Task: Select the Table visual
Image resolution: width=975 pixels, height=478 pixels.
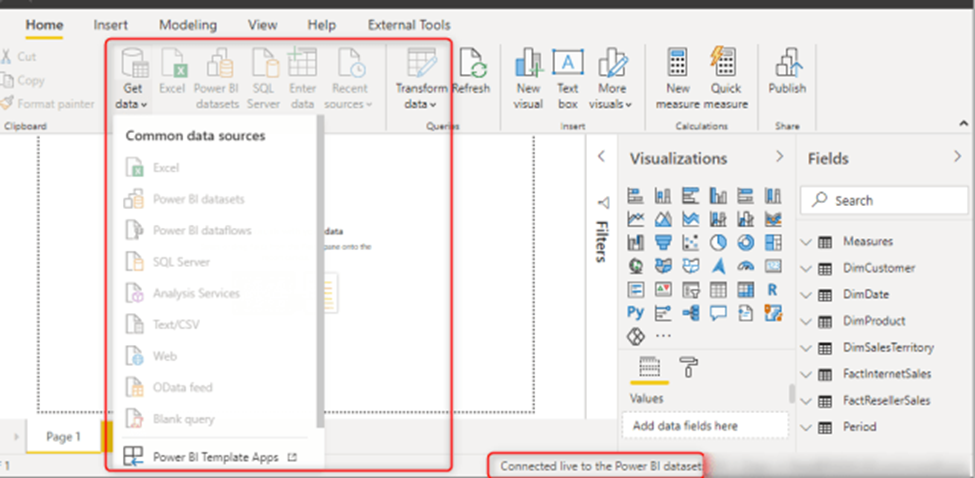Action: (718, 289)
